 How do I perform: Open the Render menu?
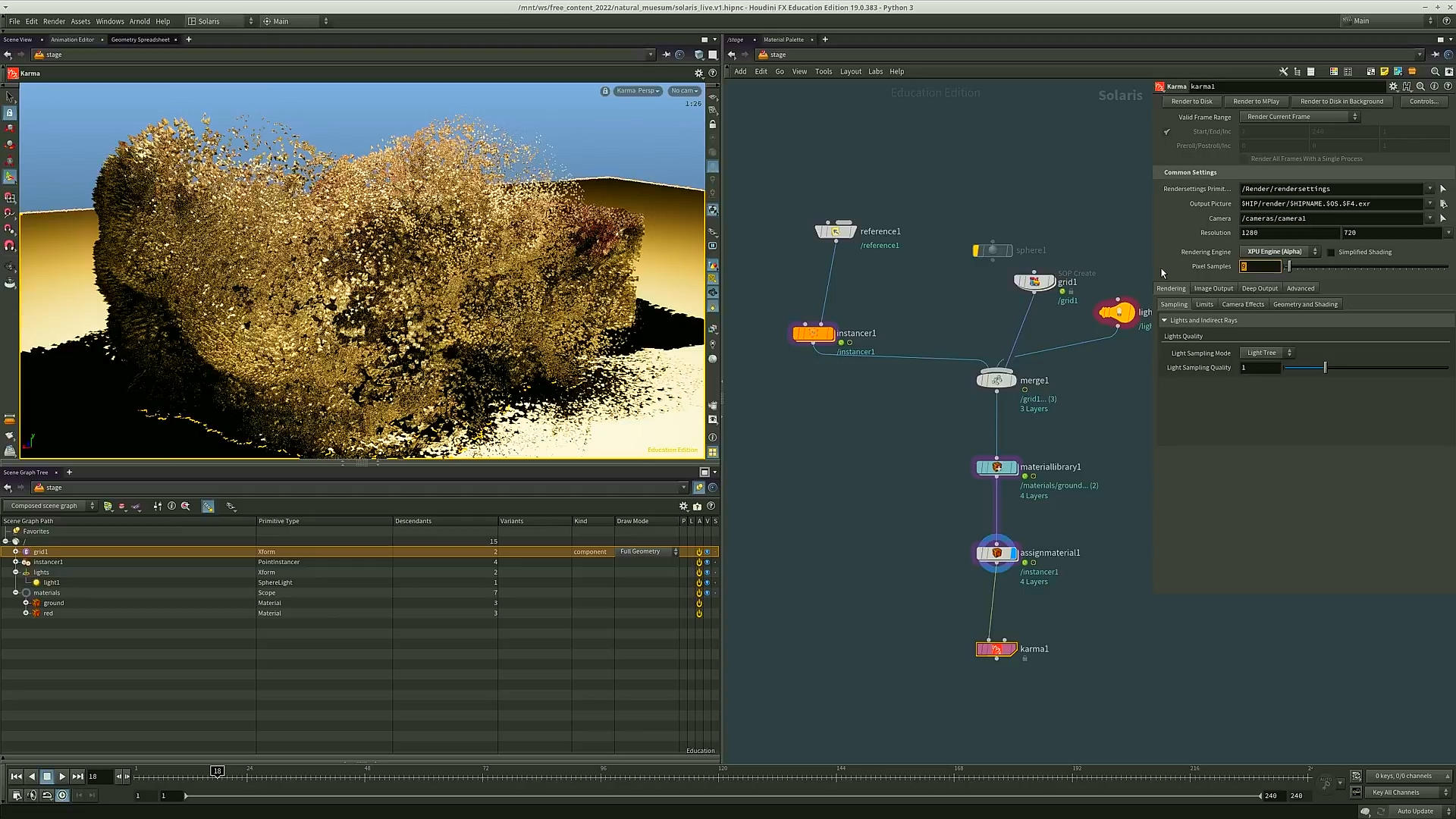pos(54,21)
